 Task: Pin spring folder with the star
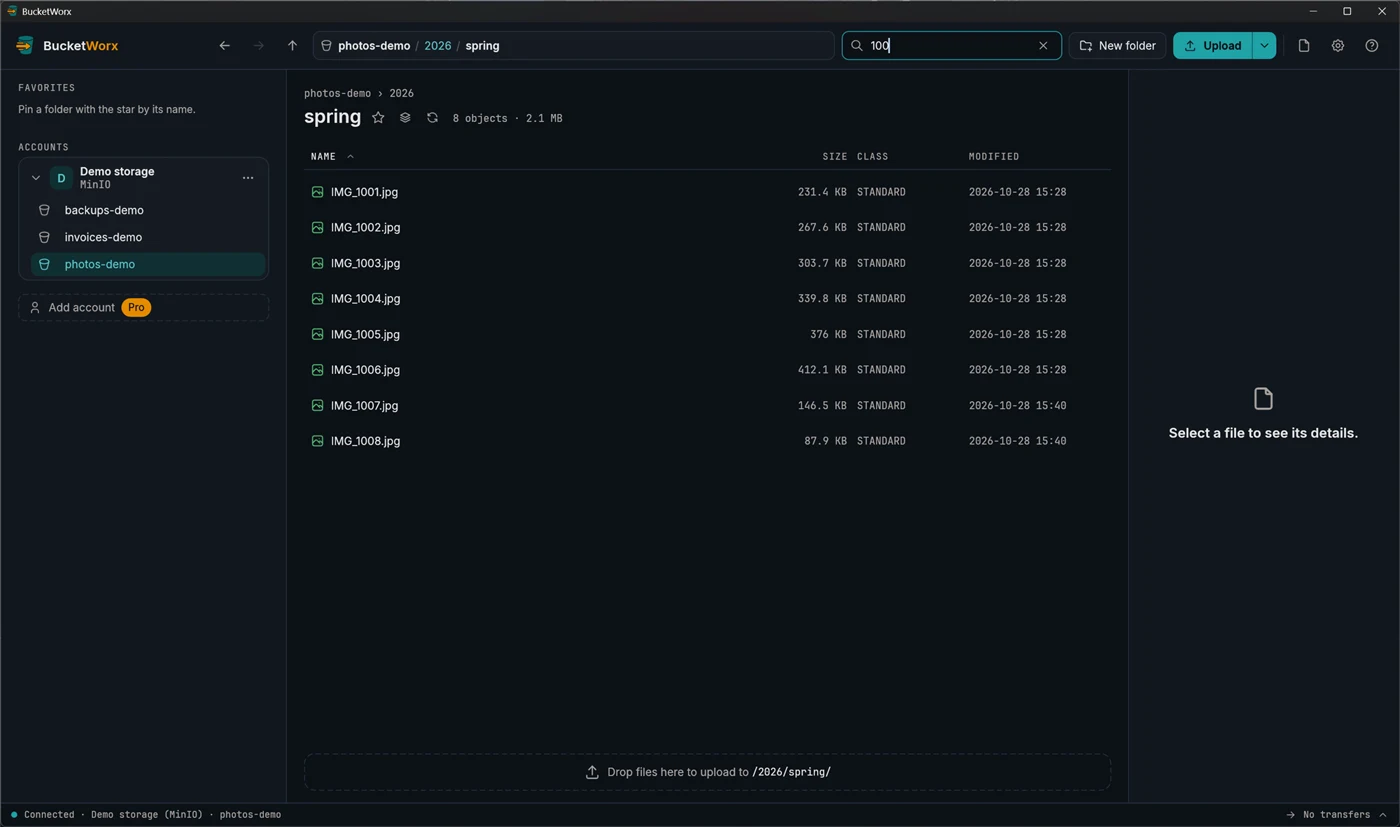(x=378, y=118)
